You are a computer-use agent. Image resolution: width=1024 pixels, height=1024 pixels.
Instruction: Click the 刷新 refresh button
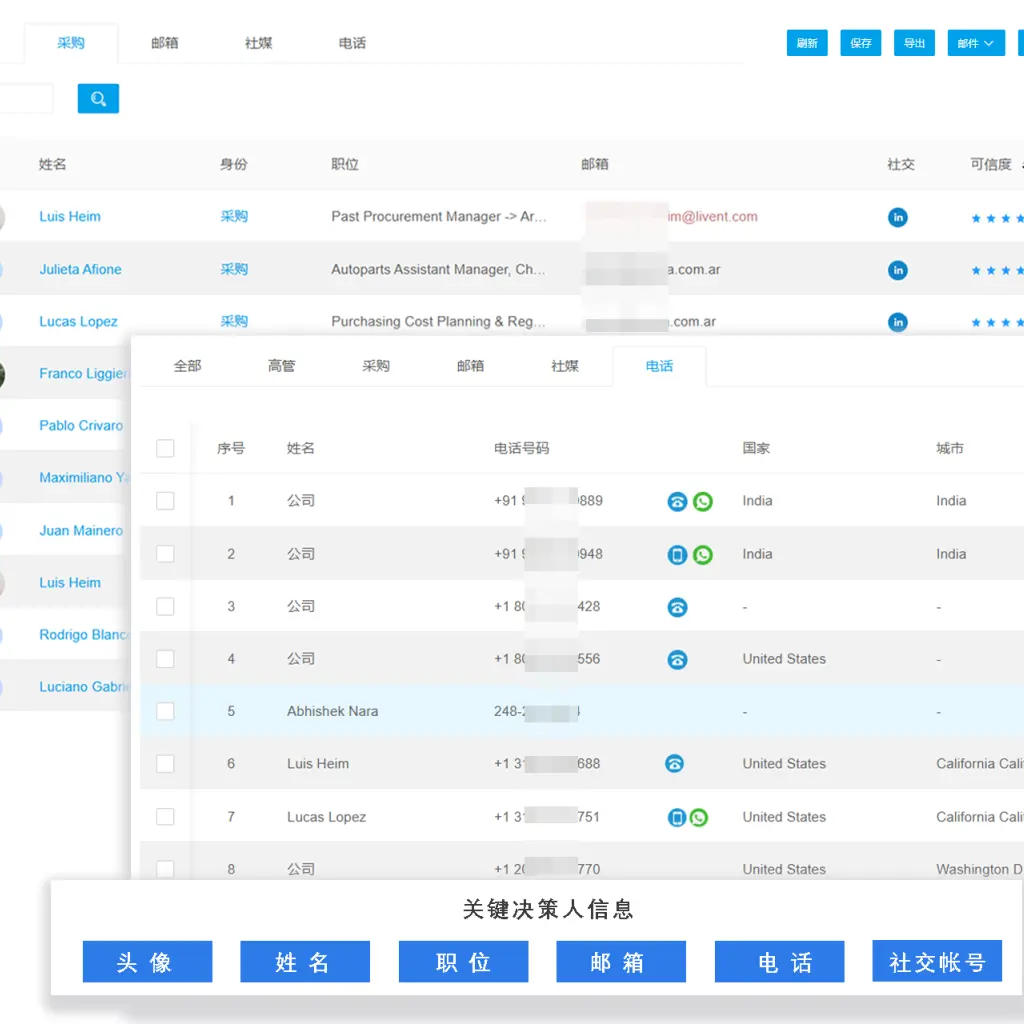click(x=807, y=43)
